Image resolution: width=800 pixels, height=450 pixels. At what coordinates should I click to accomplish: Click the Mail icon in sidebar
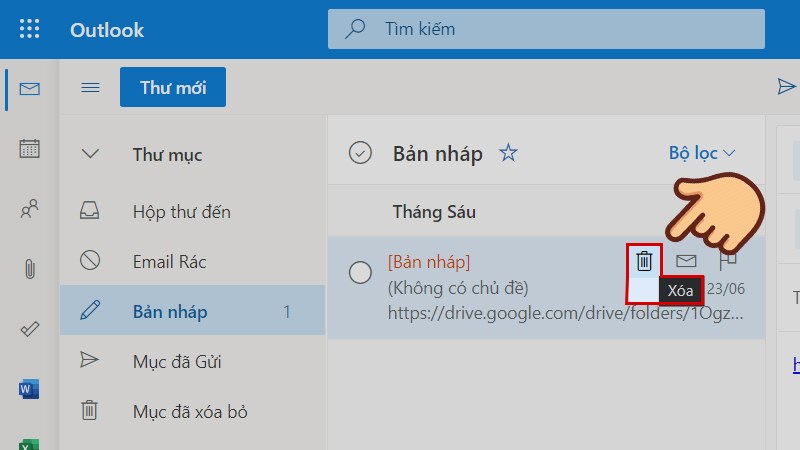pyautogui.click(x=30, y=89)
